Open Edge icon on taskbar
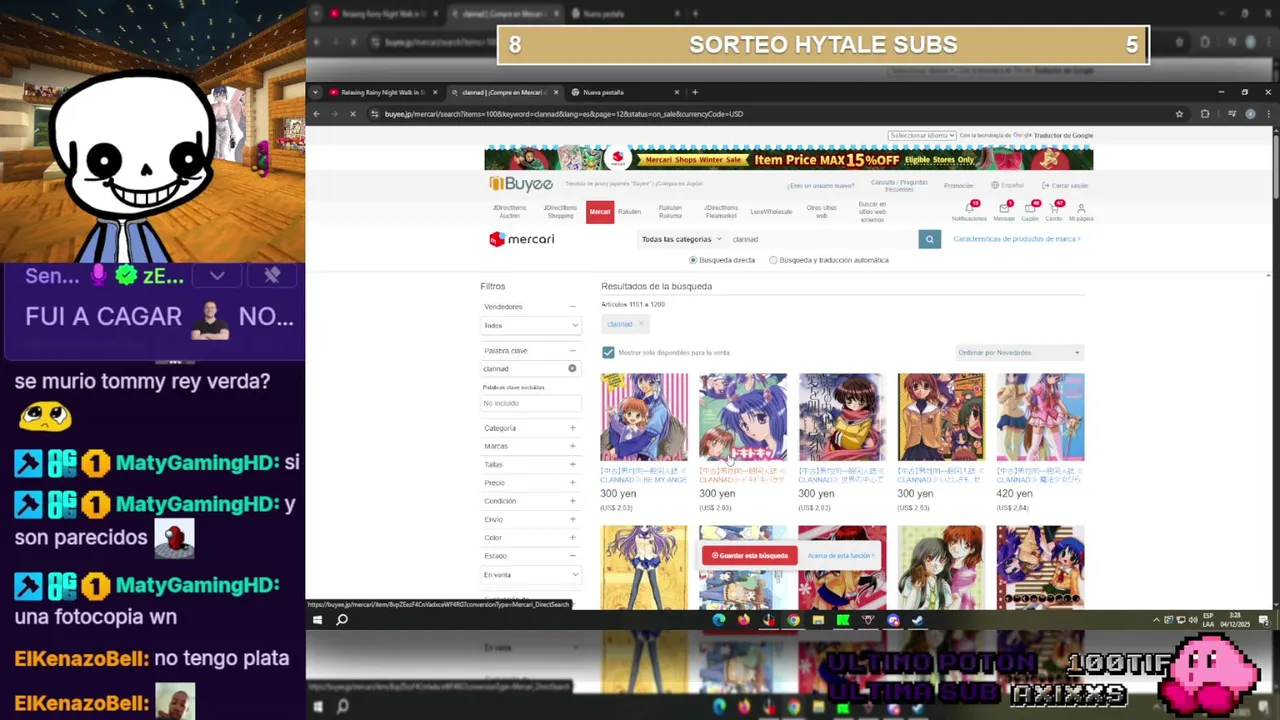The height and width of the screenshot is (720, 1280). pos(719,620)
